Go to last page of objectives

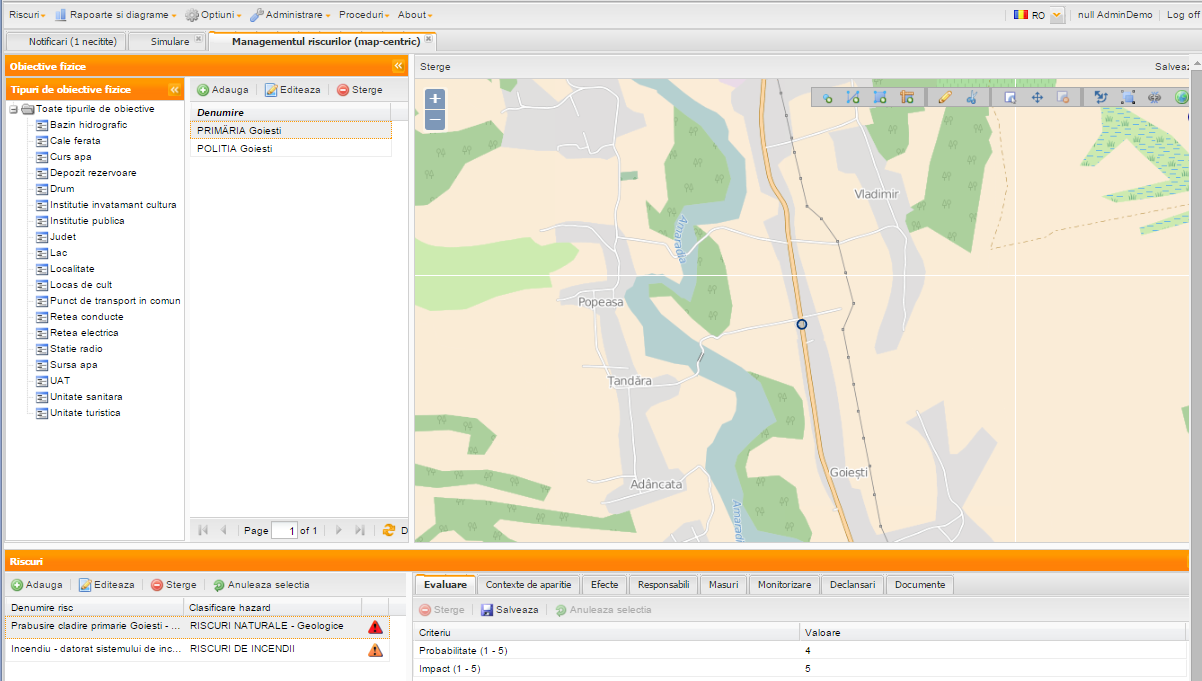(360, 530)
